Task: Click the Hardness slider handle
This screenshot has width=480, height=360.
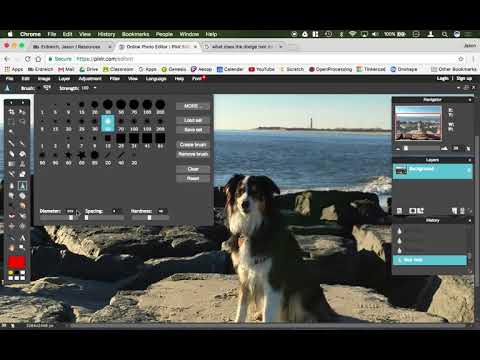Action: tap(149, 218)
